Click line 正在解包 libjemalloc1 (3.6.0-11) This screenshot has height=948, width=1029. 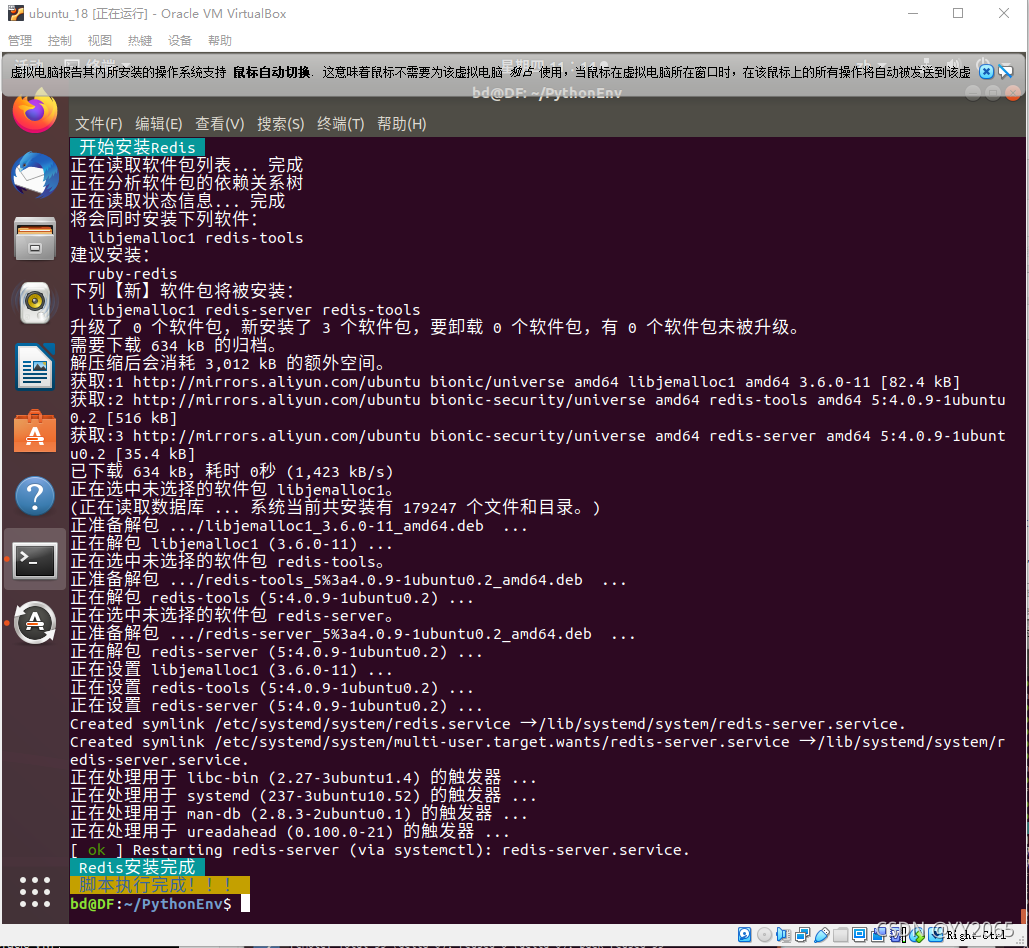[231, 543]
